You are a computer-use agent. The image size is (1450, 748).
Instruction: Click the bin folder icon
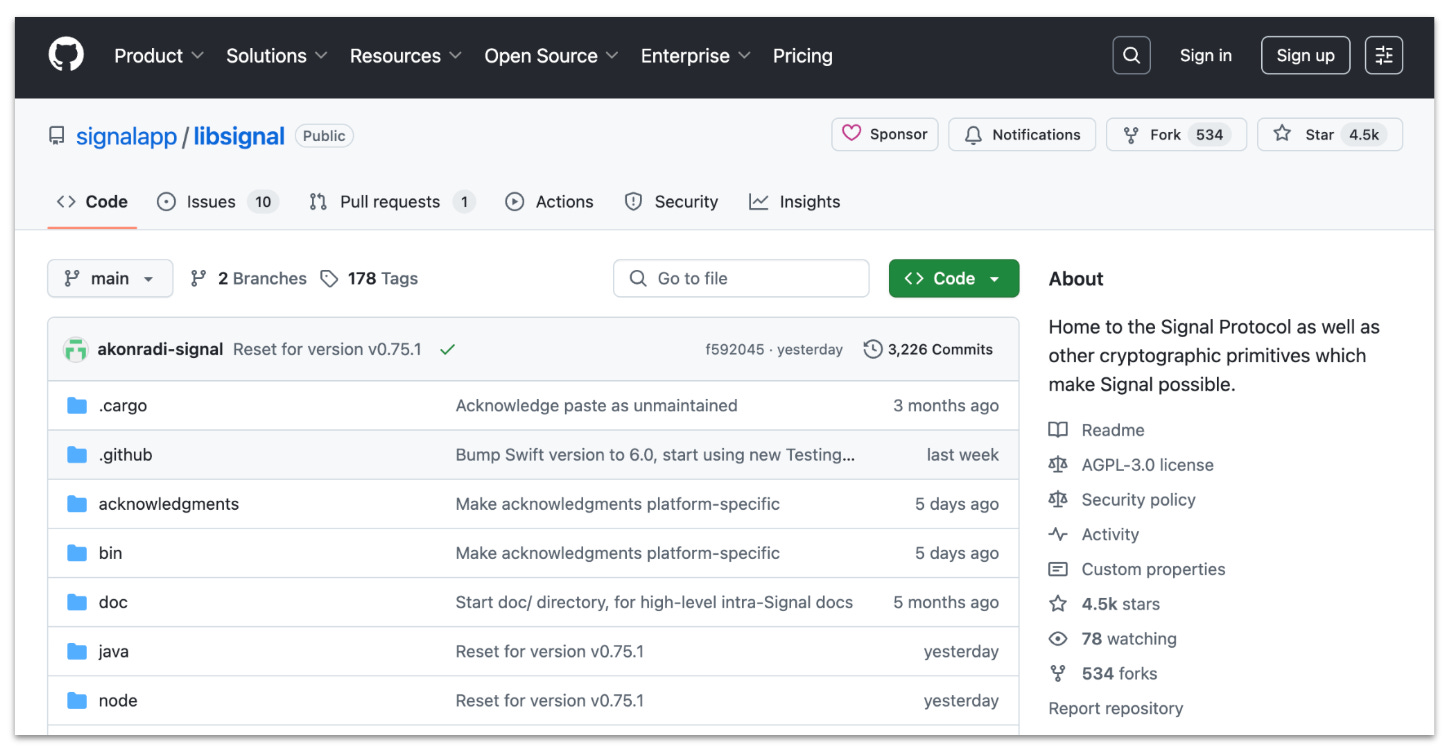click(x=77, y=553)
